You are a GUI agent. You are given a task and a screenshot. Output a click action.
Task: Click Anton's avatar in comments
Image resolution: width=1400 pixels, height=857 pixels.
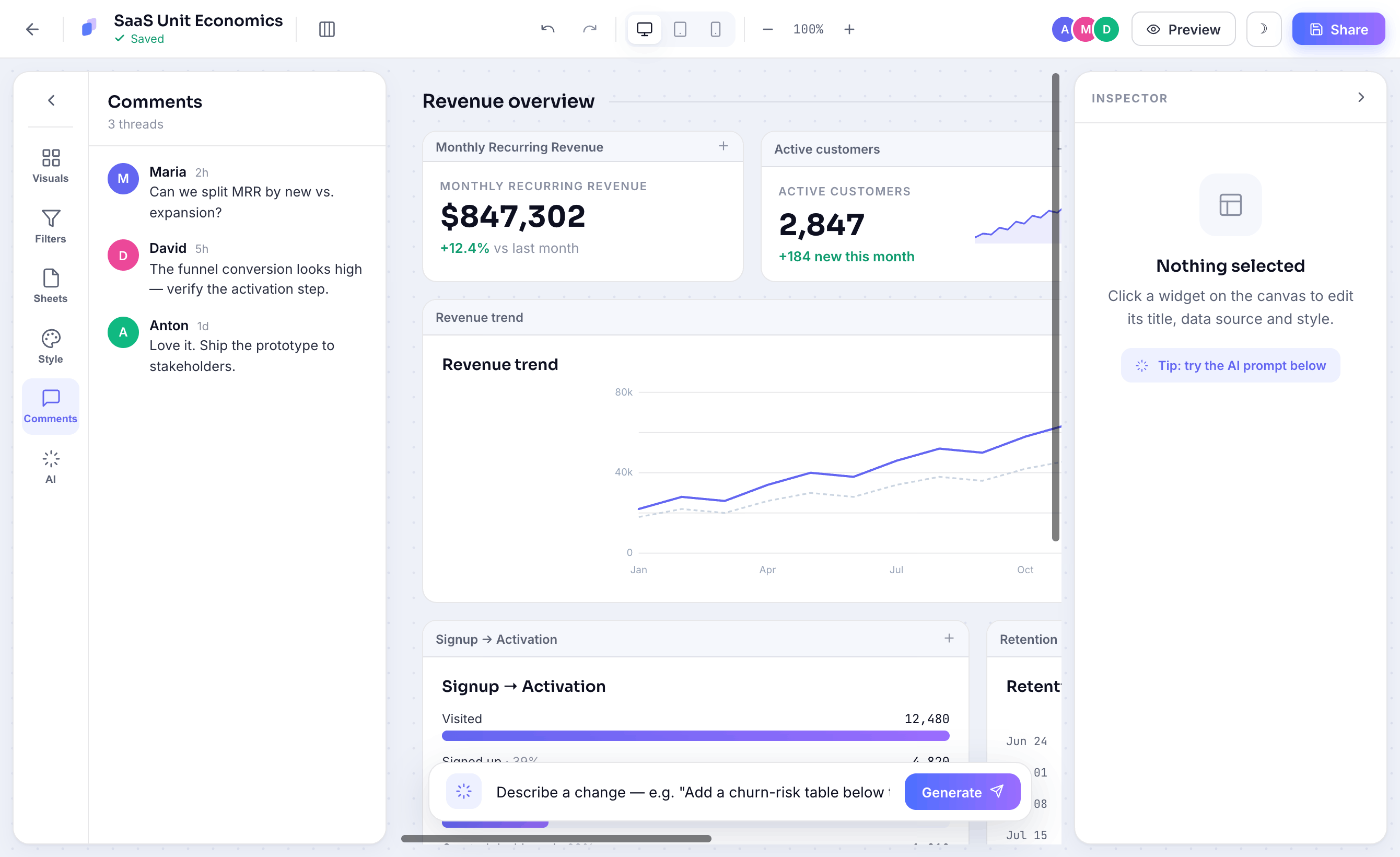[123, 332]
